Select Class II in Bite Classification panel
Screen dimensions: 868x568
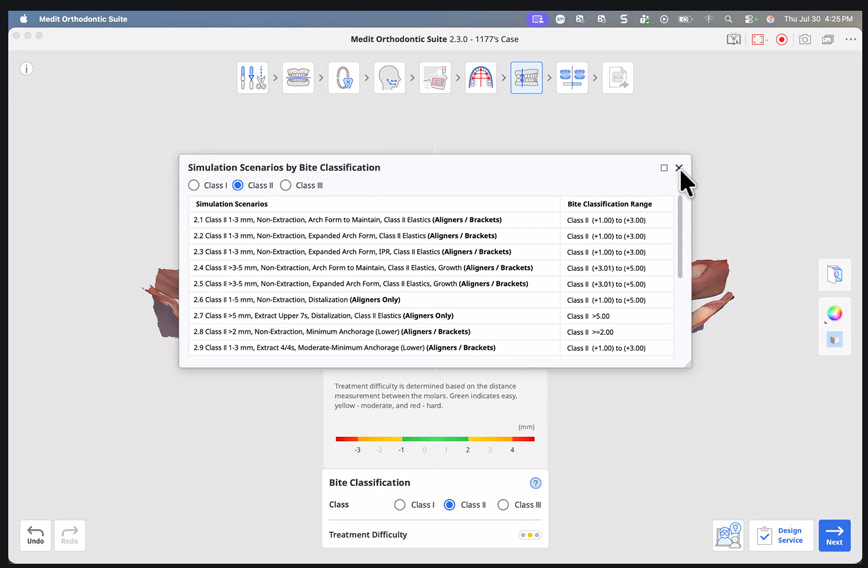(450, 504)
